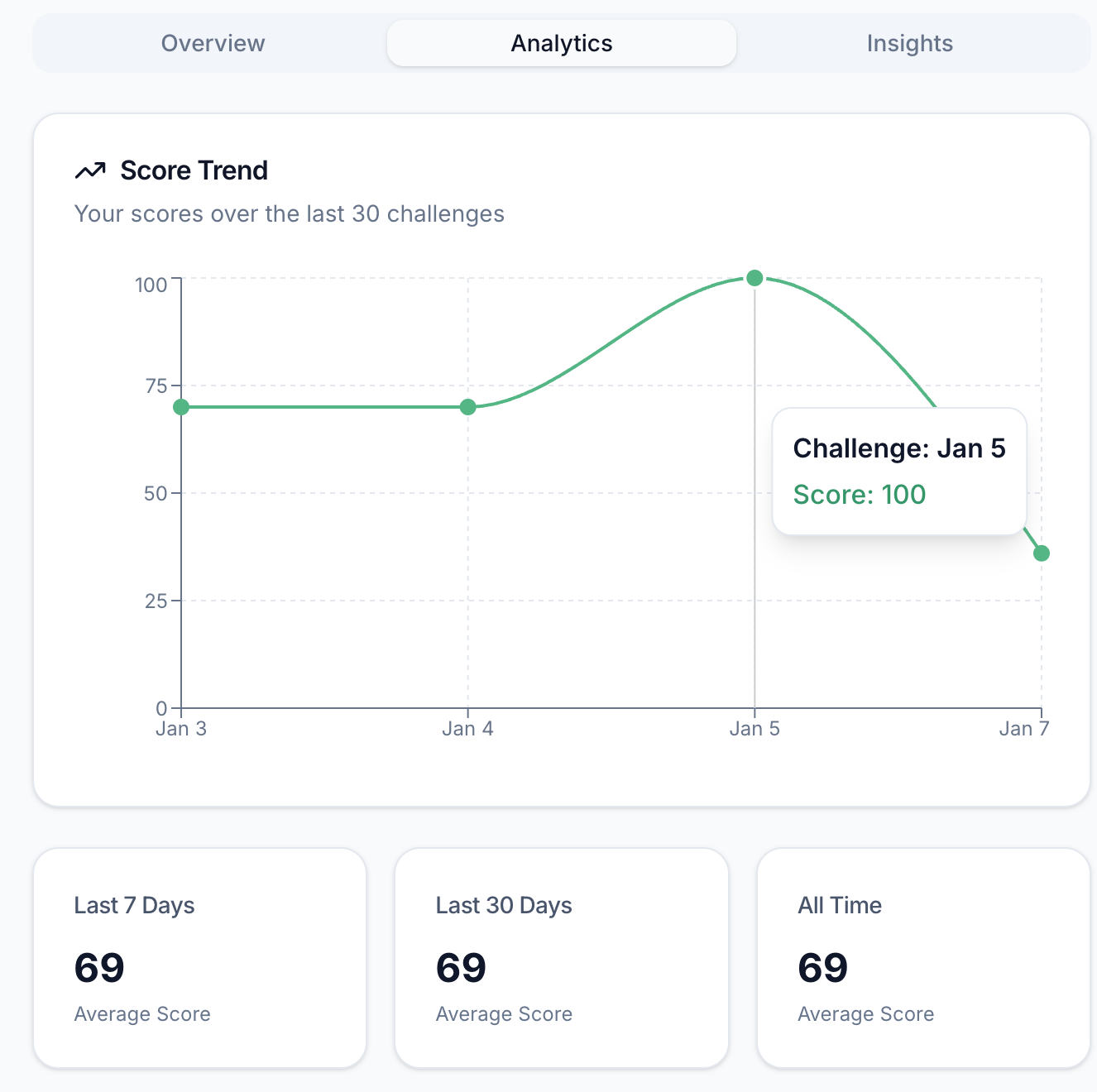
Task: Click the Score Trend heading text
Action: (194, 170)
